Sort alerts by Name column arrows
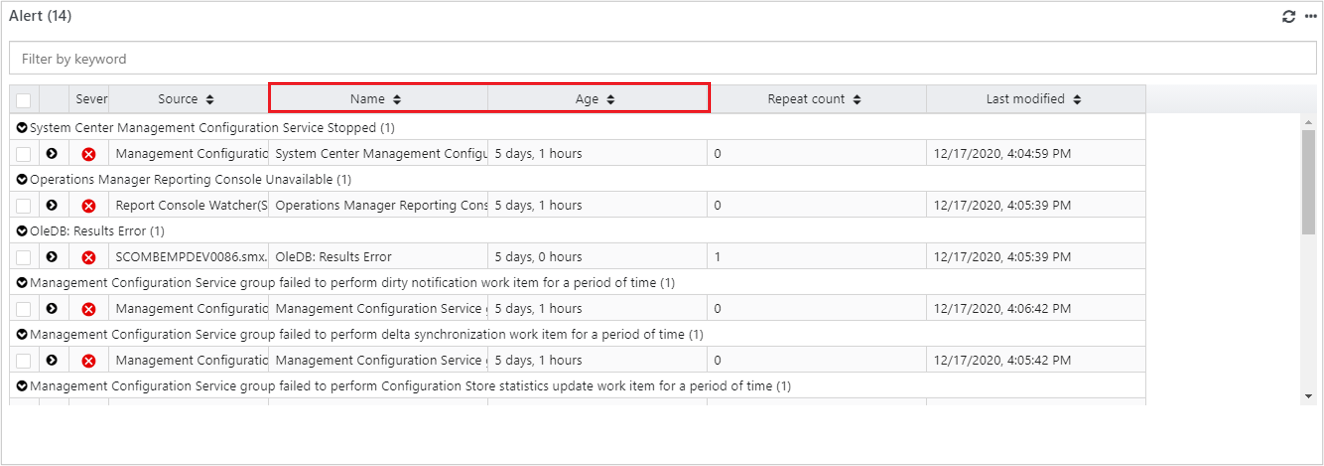This screenshot has height=466, width=1324. 397,99
